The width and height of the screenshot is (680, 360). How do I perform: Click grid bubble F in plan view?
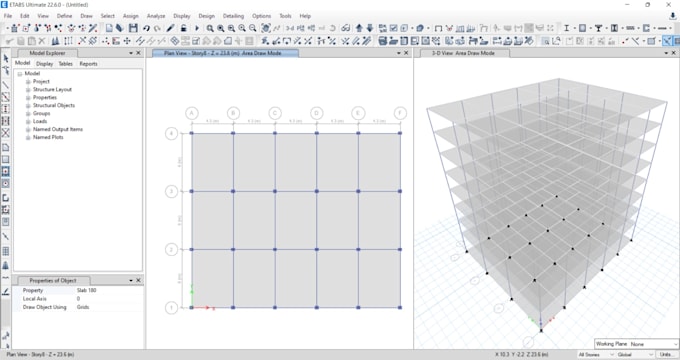click(400, 113)
